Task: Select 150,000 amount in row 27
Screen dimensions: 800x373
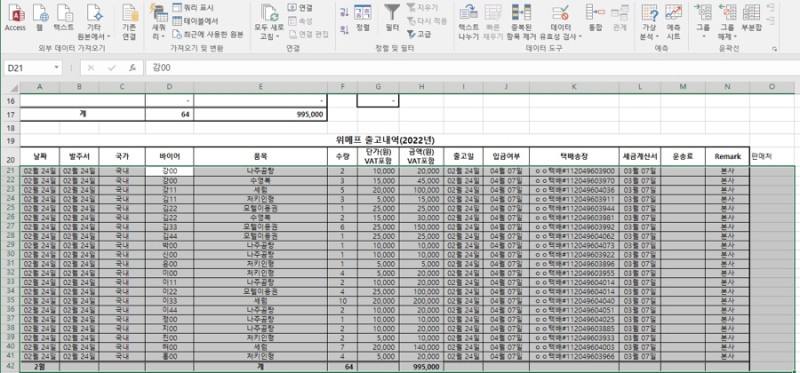Action: pos(420,227)
